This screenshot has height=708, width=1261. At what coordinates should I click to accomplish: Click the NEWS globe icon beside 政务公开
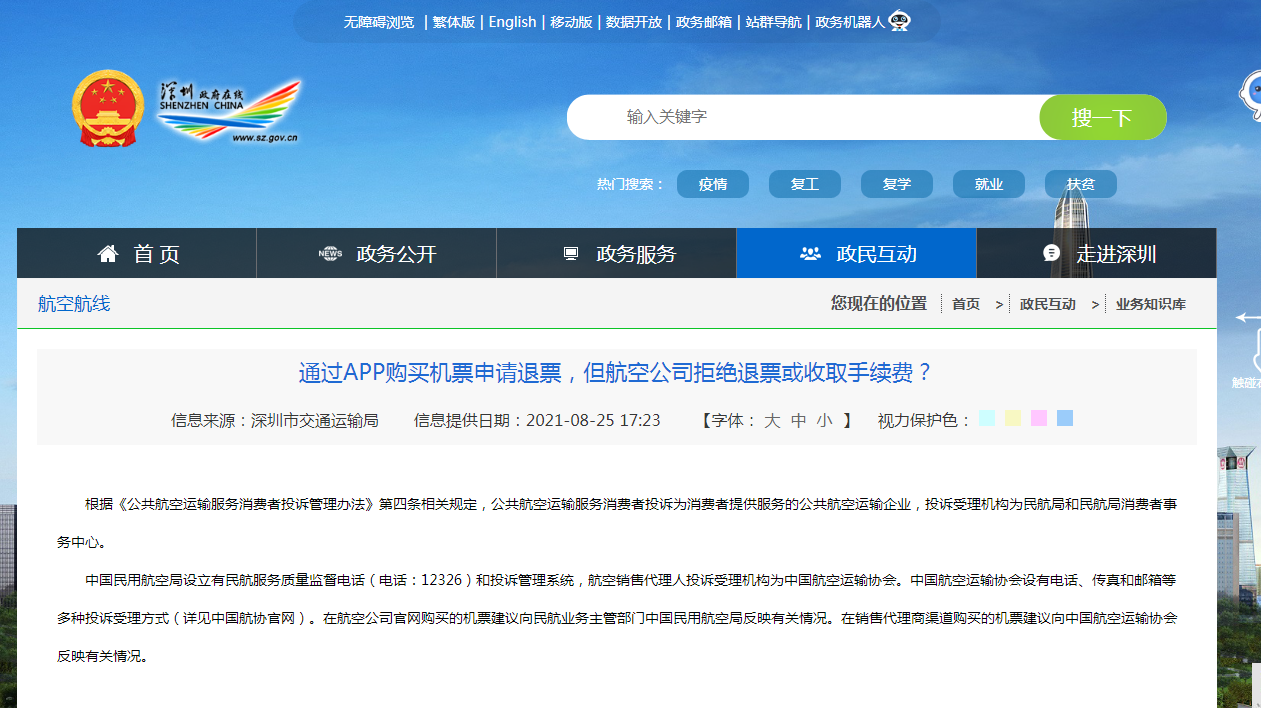[330, 254]
